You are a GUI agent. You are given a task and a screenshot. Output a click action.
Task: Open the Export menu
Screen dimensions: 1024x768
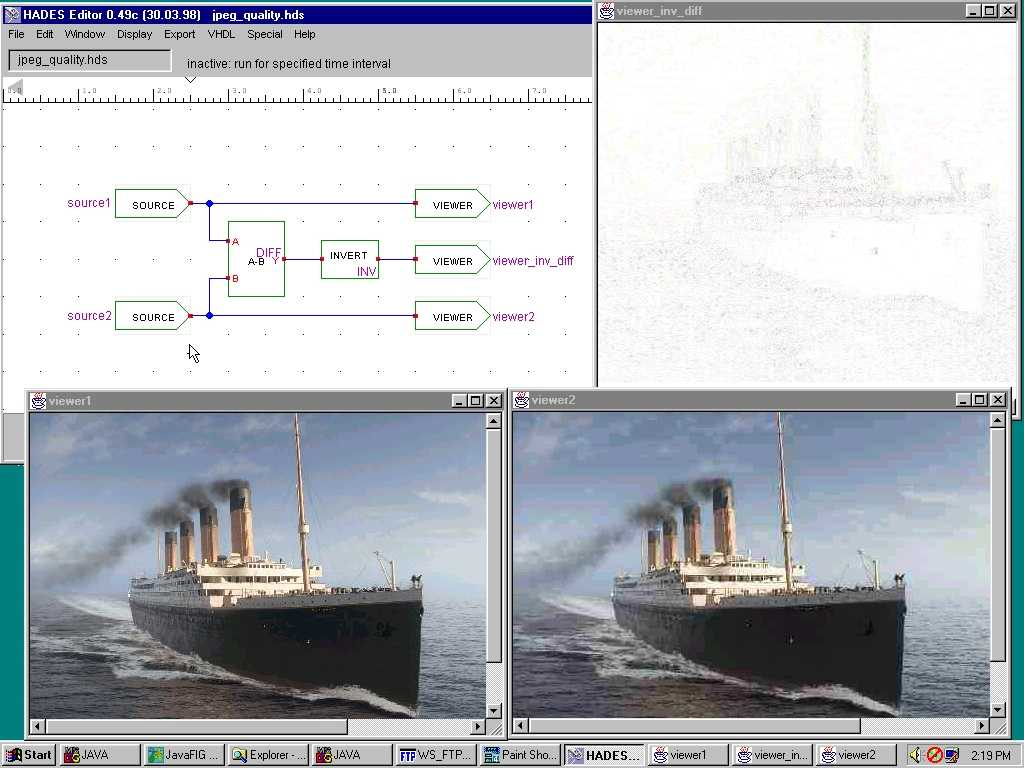[180, 34]
